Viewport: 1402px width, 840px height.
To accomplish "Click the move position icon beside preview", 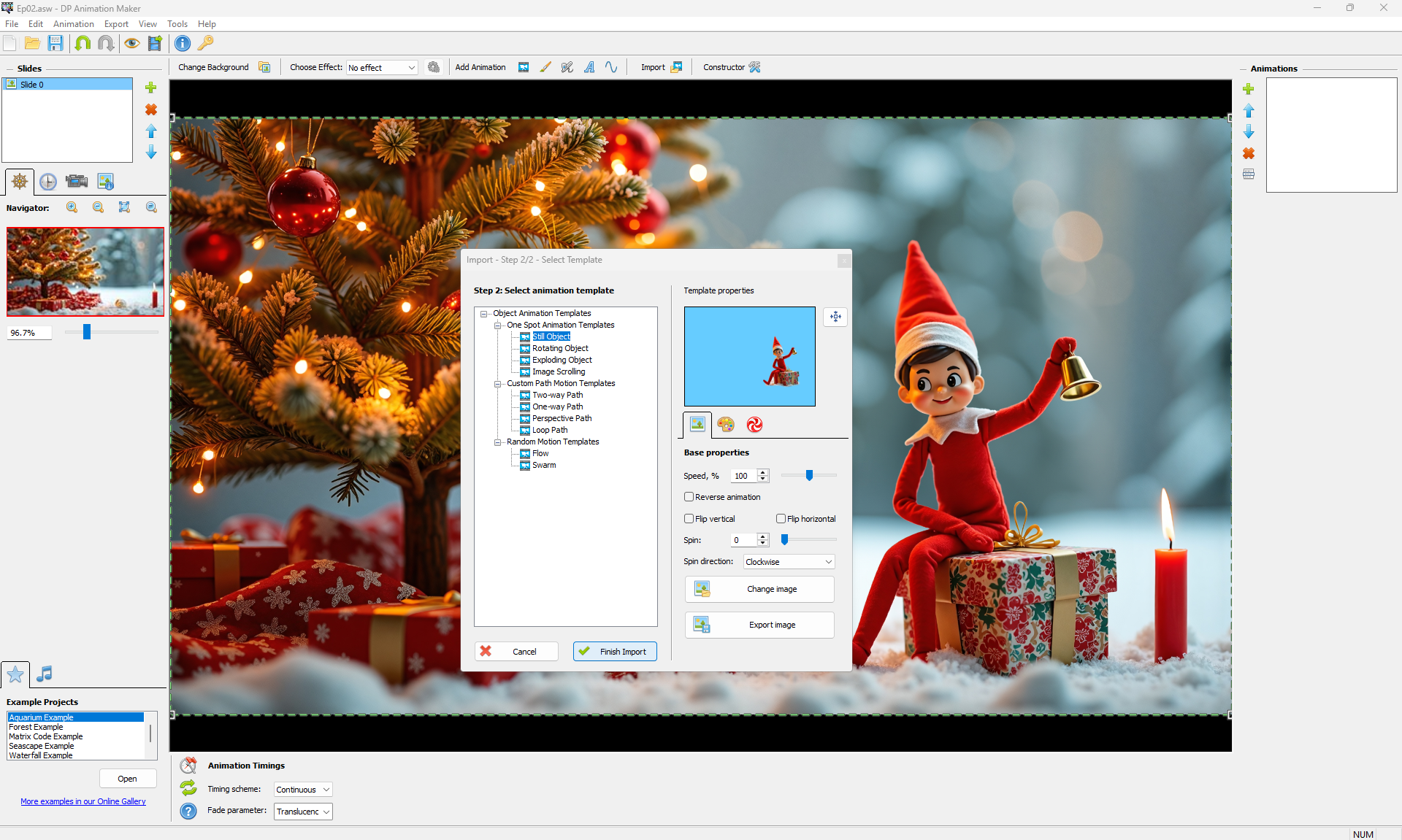I will (835, 317).
